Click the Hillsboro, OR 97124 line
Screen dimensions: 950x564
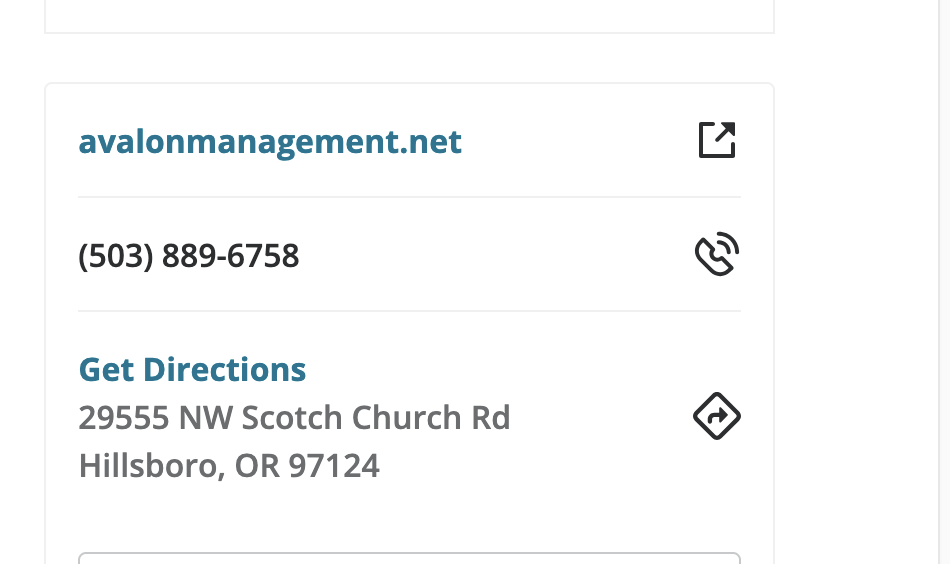229,465
